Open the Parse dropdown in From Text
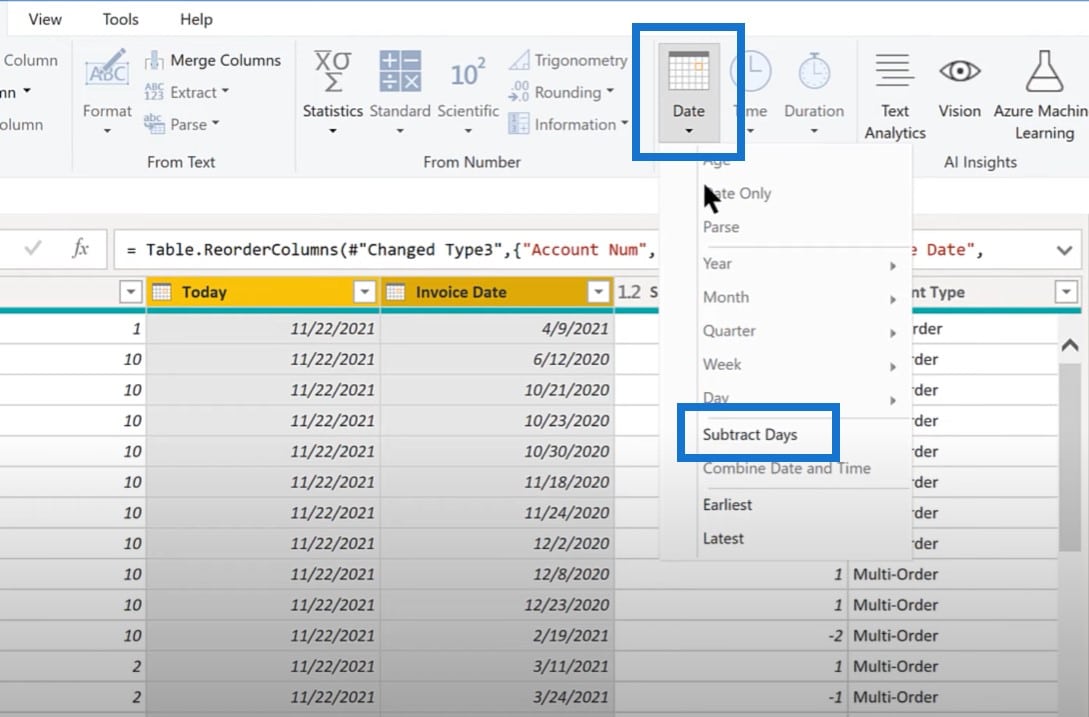Viewport: 1089px width, 717px height. (x=182, y=124)
